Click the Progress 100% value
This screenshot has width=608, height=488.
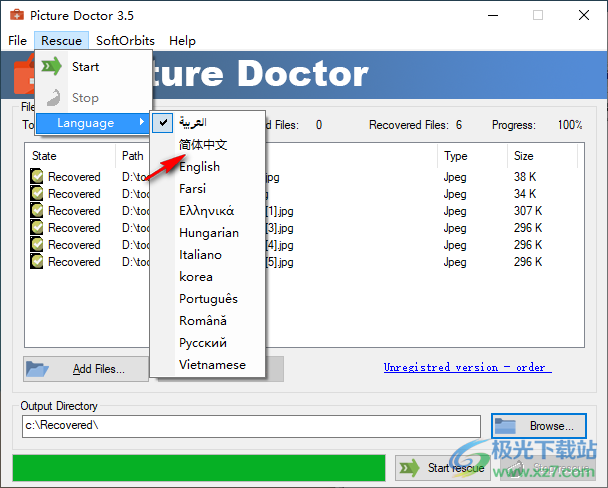[x=570, y=125]
